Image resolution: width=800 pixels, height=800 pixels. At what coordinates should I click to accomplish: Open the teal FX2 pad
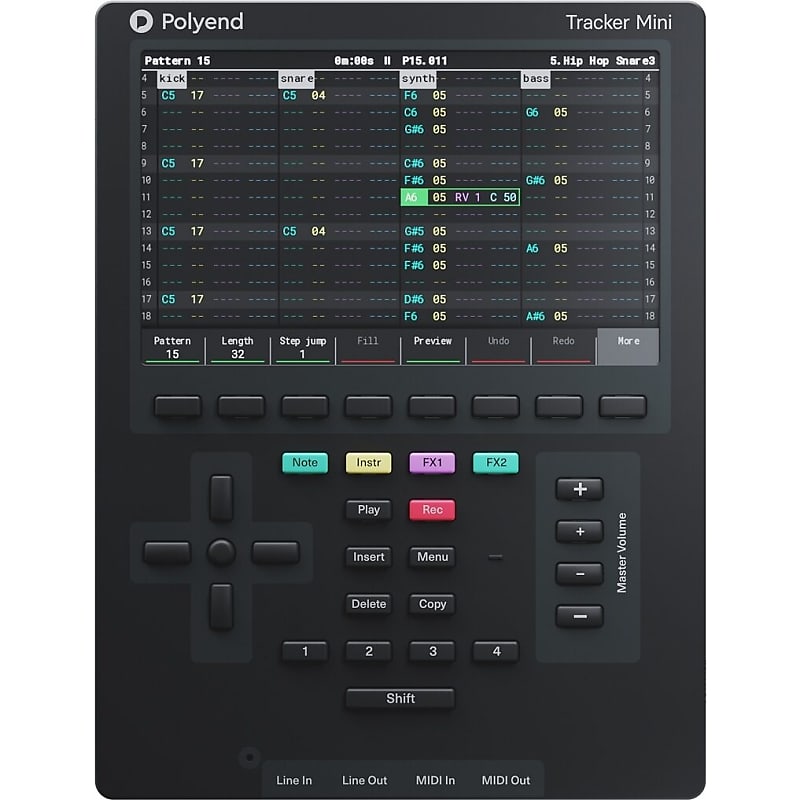(x=494, y=463)
